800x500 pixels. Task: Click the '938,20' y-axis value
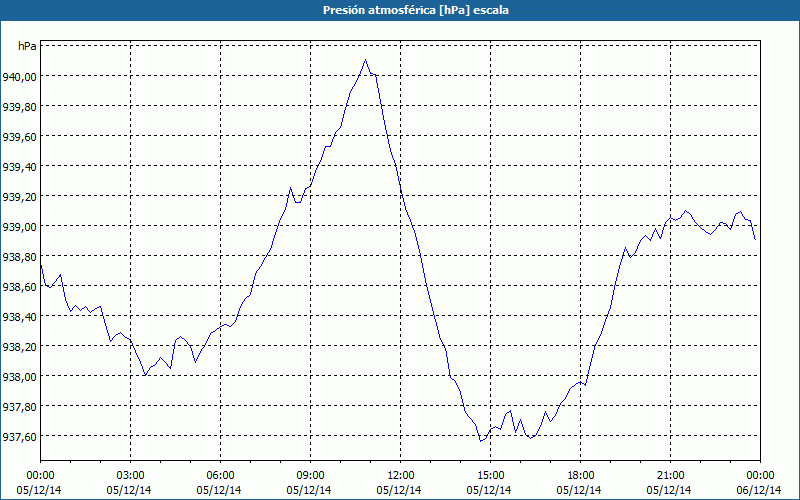click(x=19, y=346)
